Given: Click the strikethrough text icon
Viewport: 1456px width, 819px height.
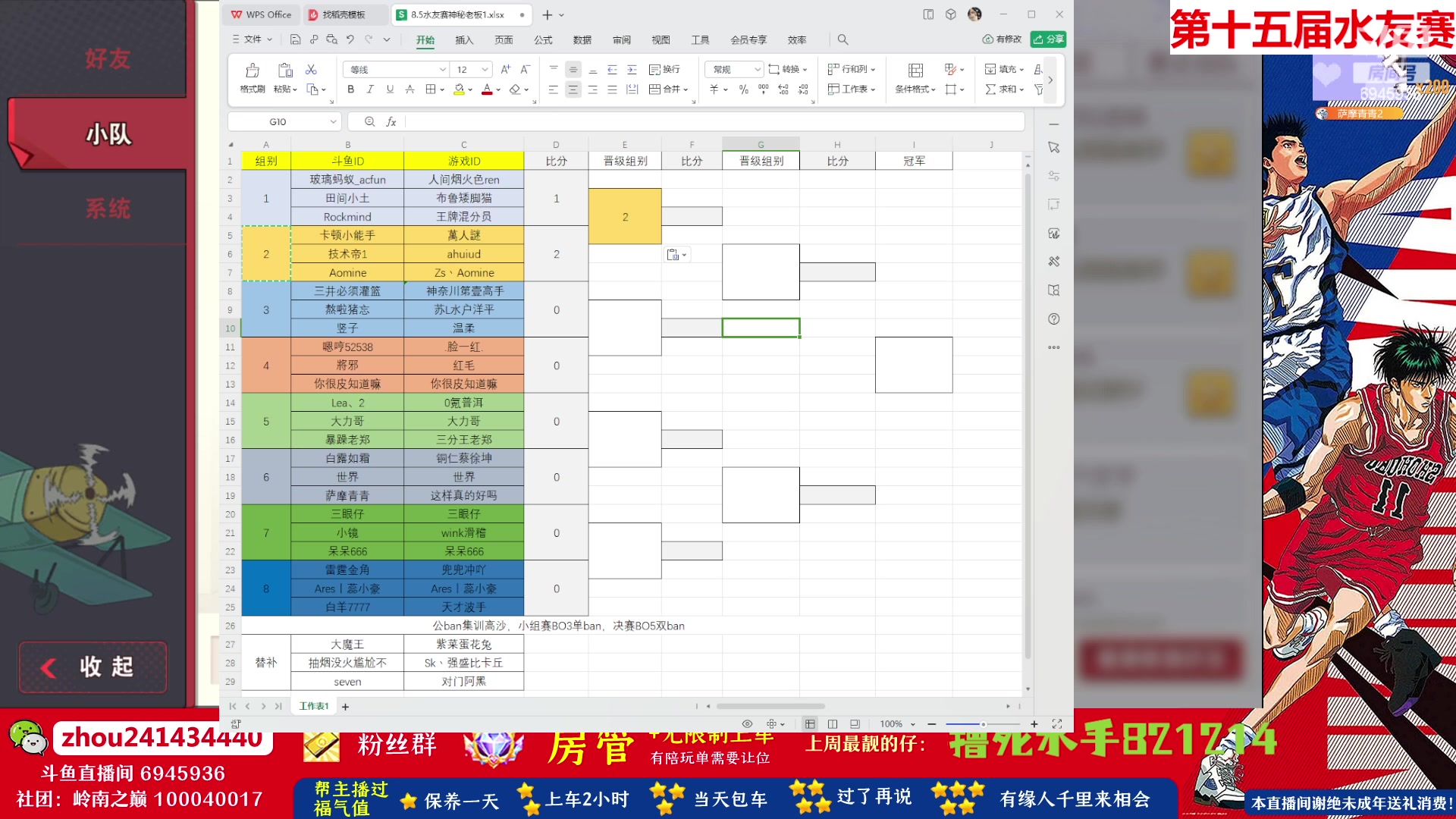Looking at the screenshot, I should coord(409,89).
